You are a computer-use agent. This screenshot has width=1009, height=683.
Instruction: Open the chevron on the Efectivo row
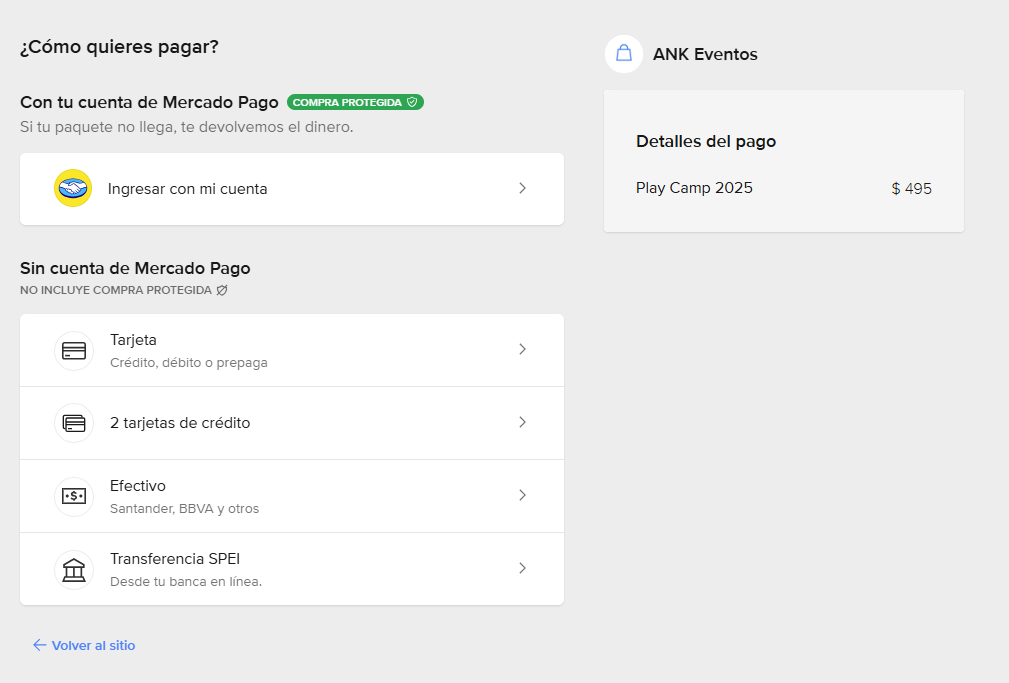pyautogui.click(x=523, y=495)
